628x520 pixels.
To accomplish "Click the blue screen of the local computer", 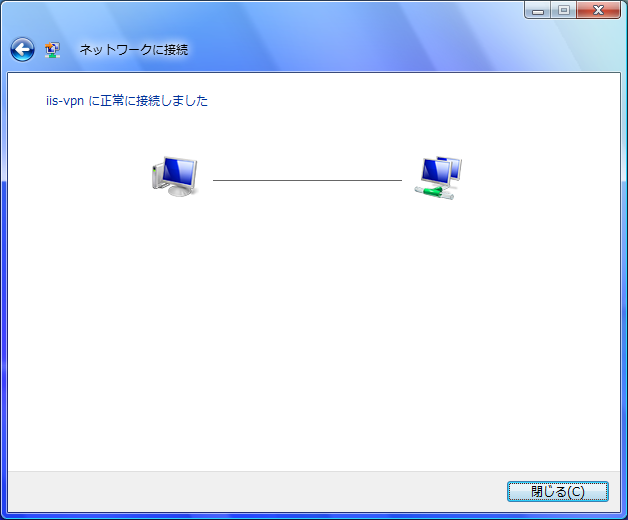I will pyautogui.click(x=179, y=171).
